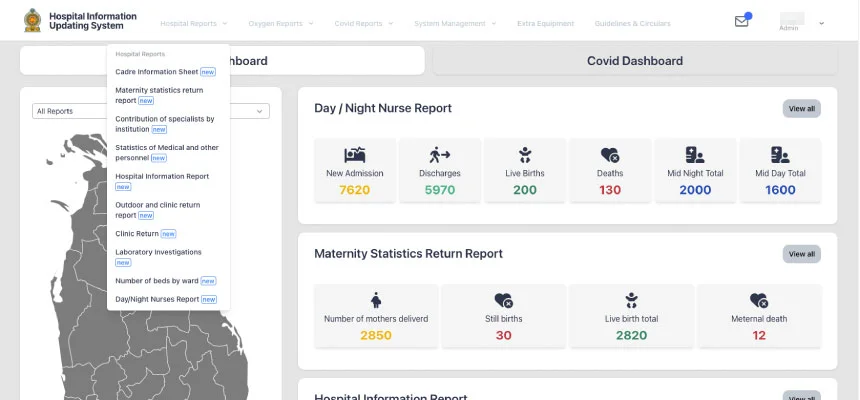Expand the Covid Reports dropdown menu
Image resolution: width=860 pixels, height=400 pixels.
point(363,23)
